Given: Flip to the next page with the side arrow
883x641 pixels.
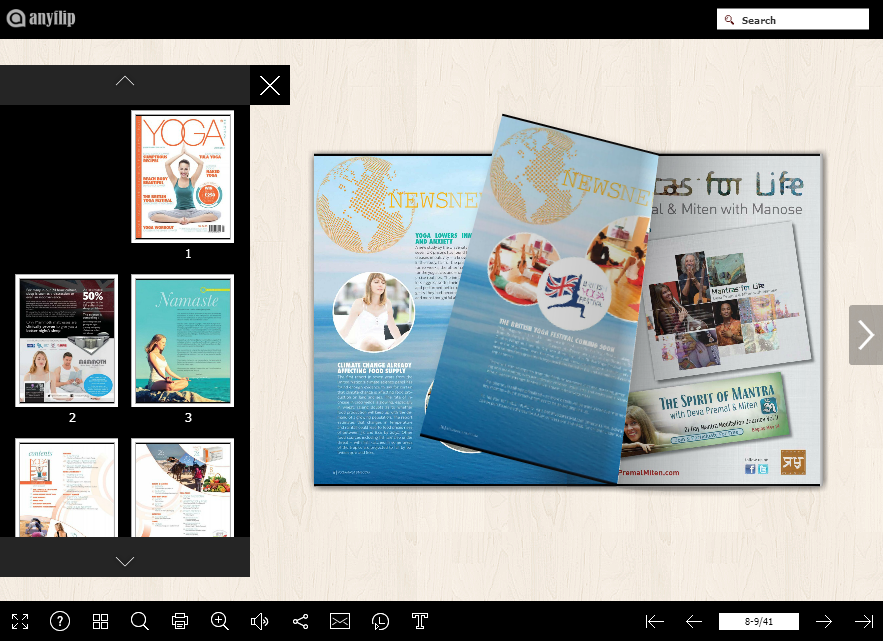Looking at the screenshot, I should (x=866, y=335).
